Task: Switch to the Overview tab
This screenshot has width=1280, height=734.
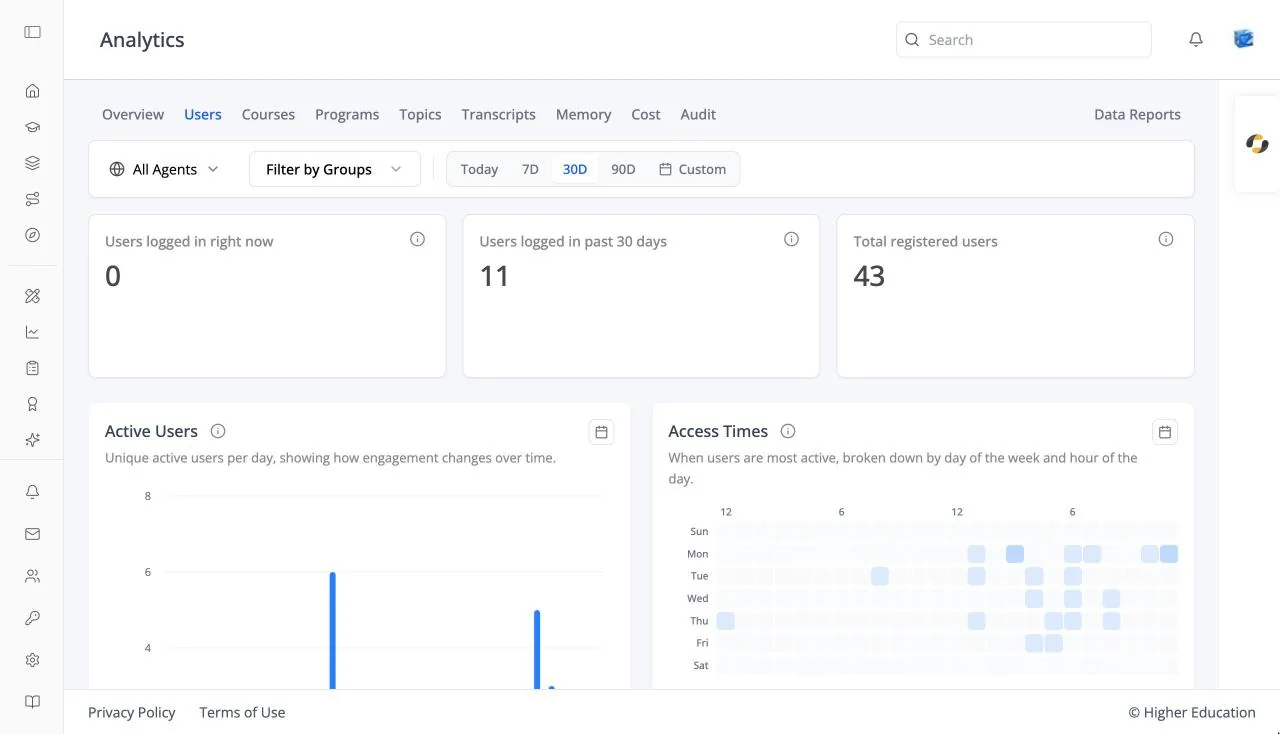Action: coord(133,114)
